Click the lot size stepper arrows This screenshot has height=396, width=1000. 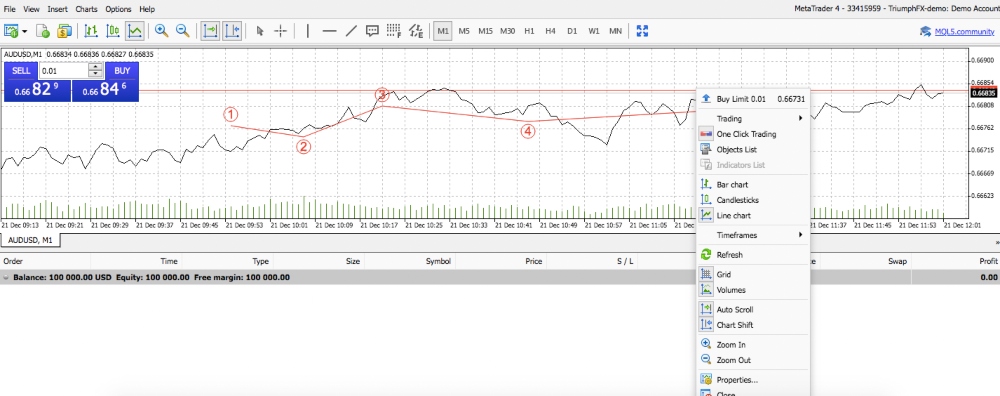[96, 71]
